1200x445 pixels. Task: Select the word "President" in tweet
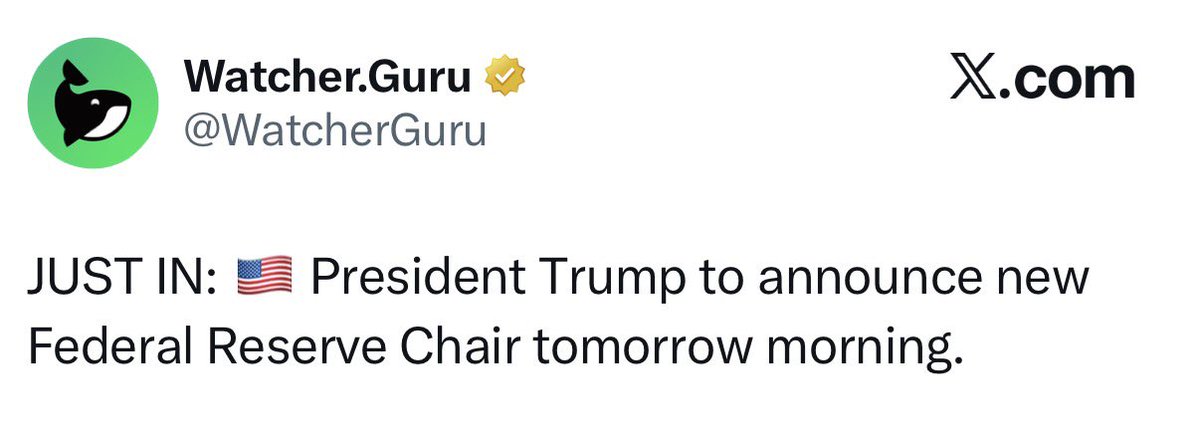tap(395, 278)
